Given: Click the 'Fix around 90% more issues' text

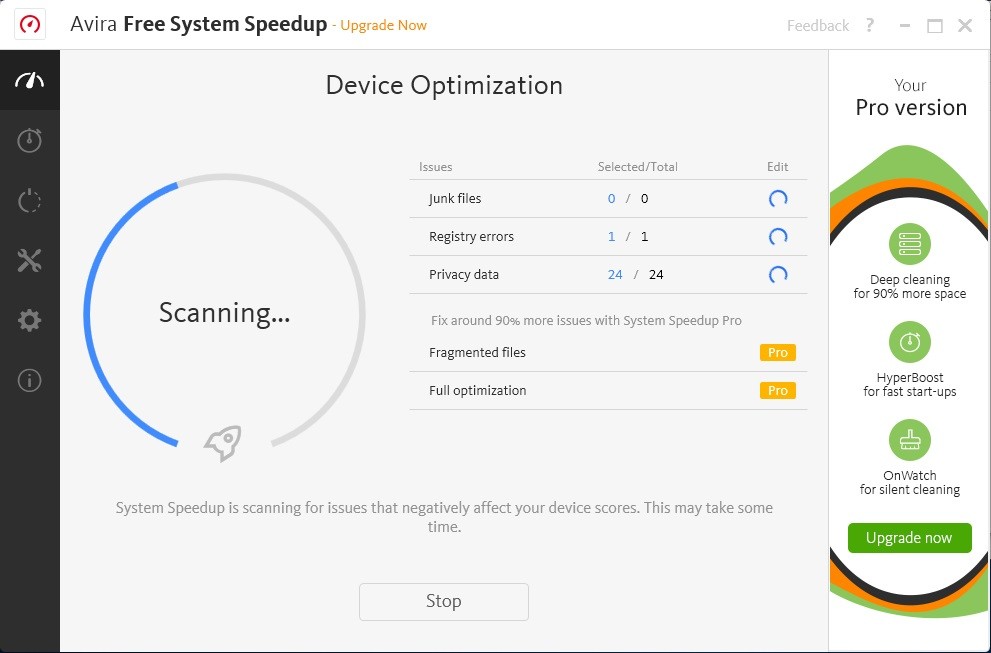Looking at the screenshot, I should point(587,320).
